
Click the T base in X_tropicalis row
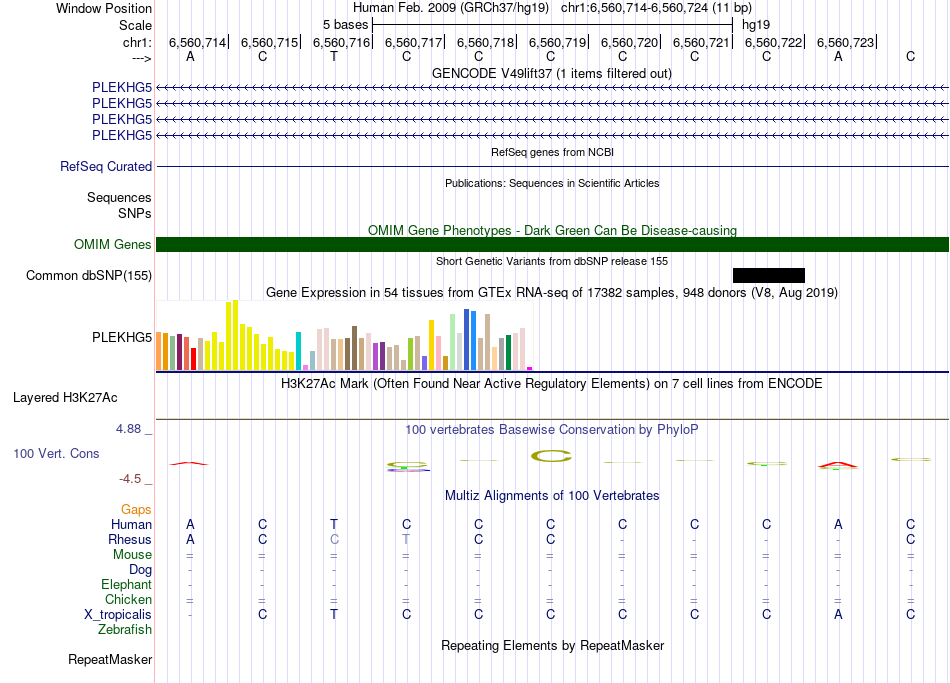point(334,615)
